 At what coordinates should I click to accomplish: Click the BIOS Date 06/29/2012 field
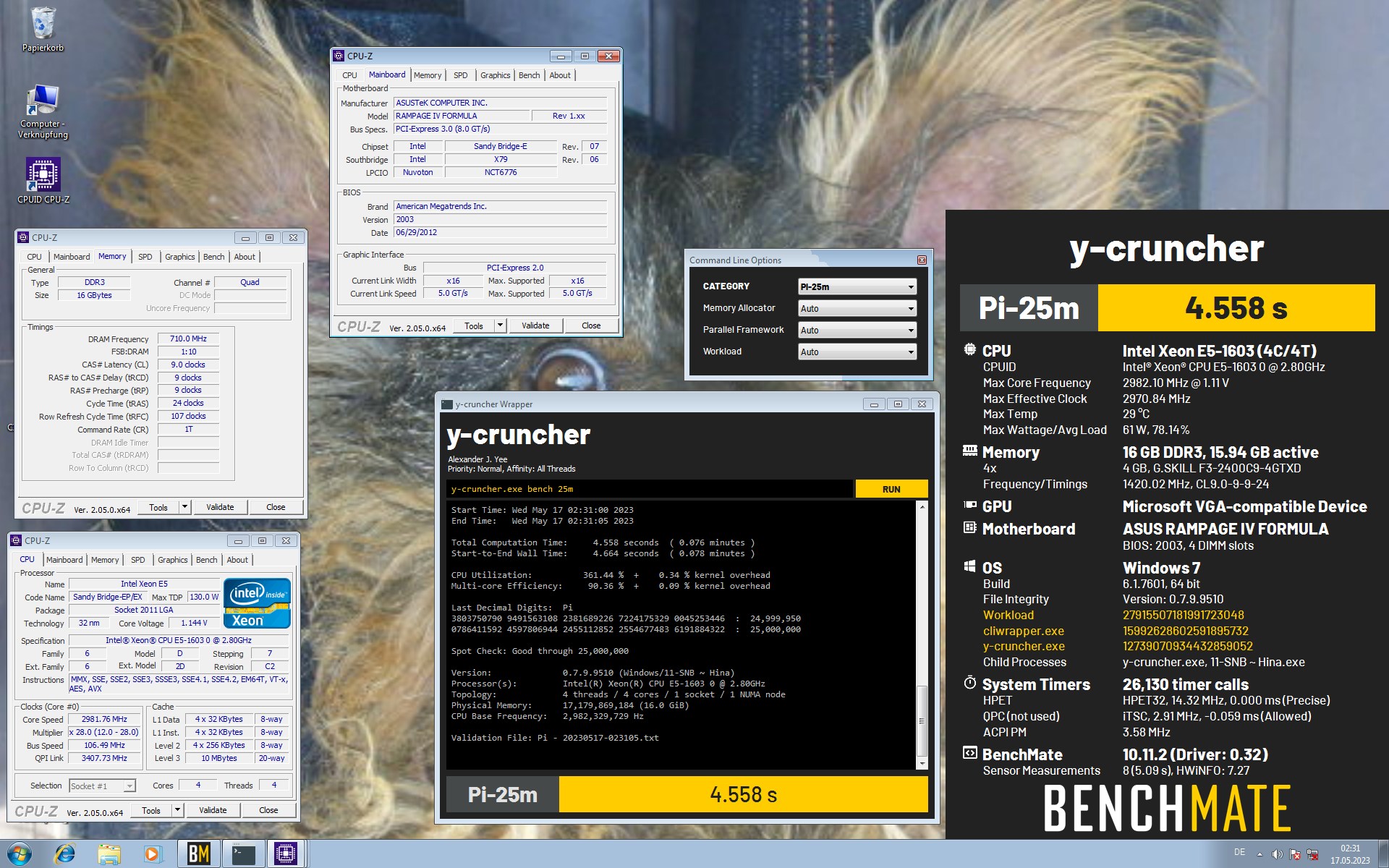[x=500, y=233]
